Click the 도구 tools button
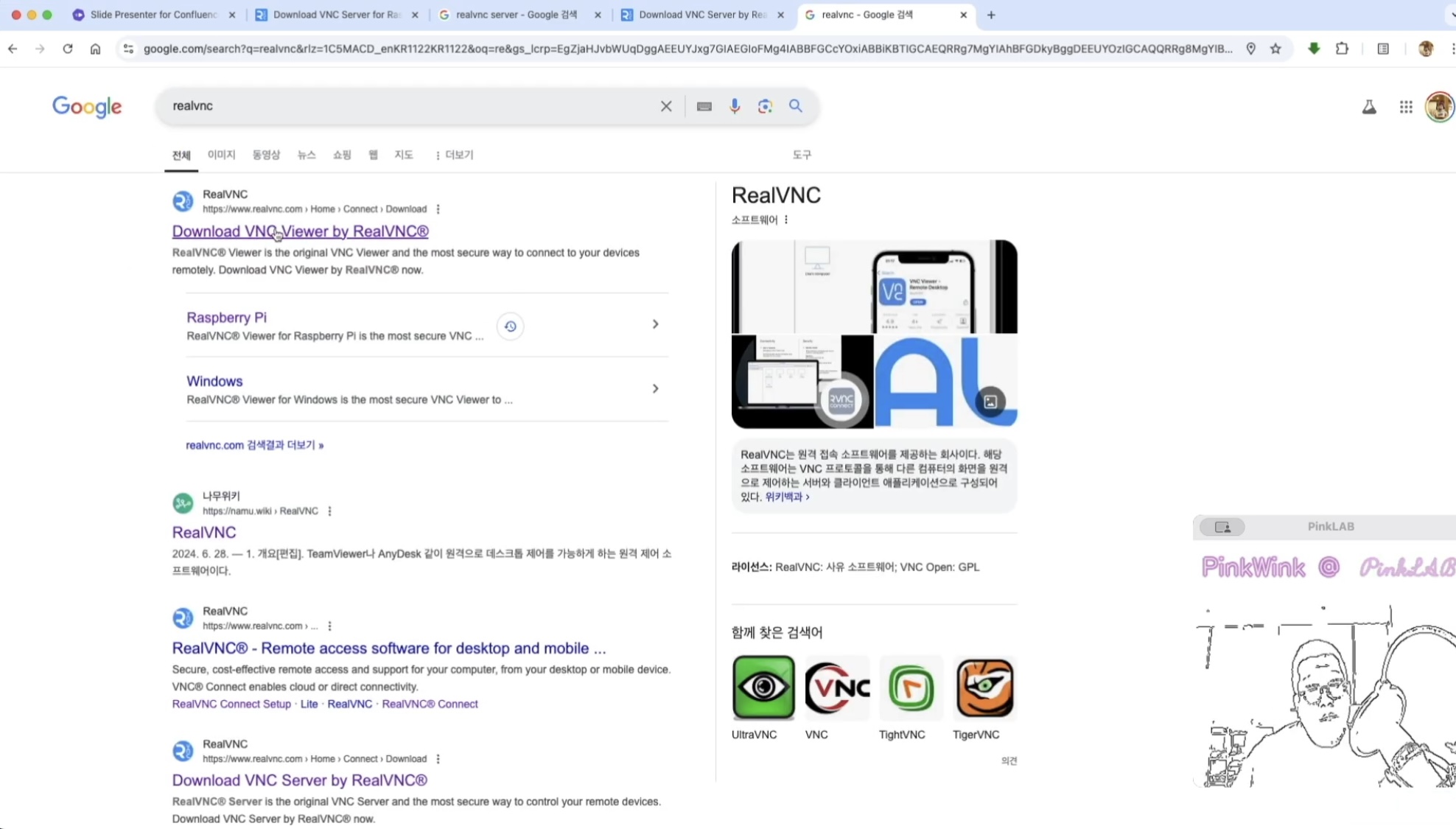 [x=802, y=155]
